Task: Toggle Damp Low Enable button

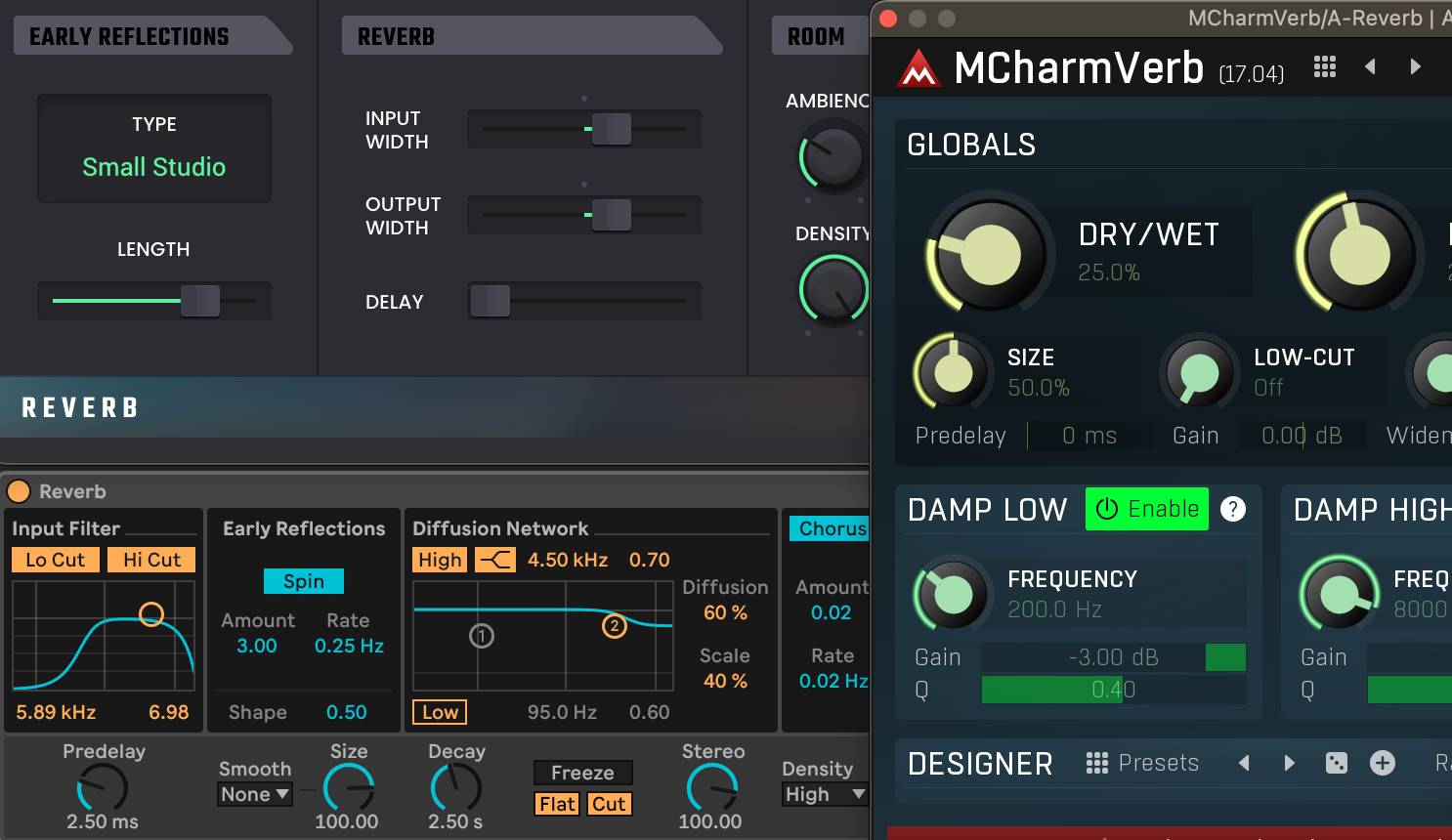Action: pyautogui.click(x=1147, y=509)
